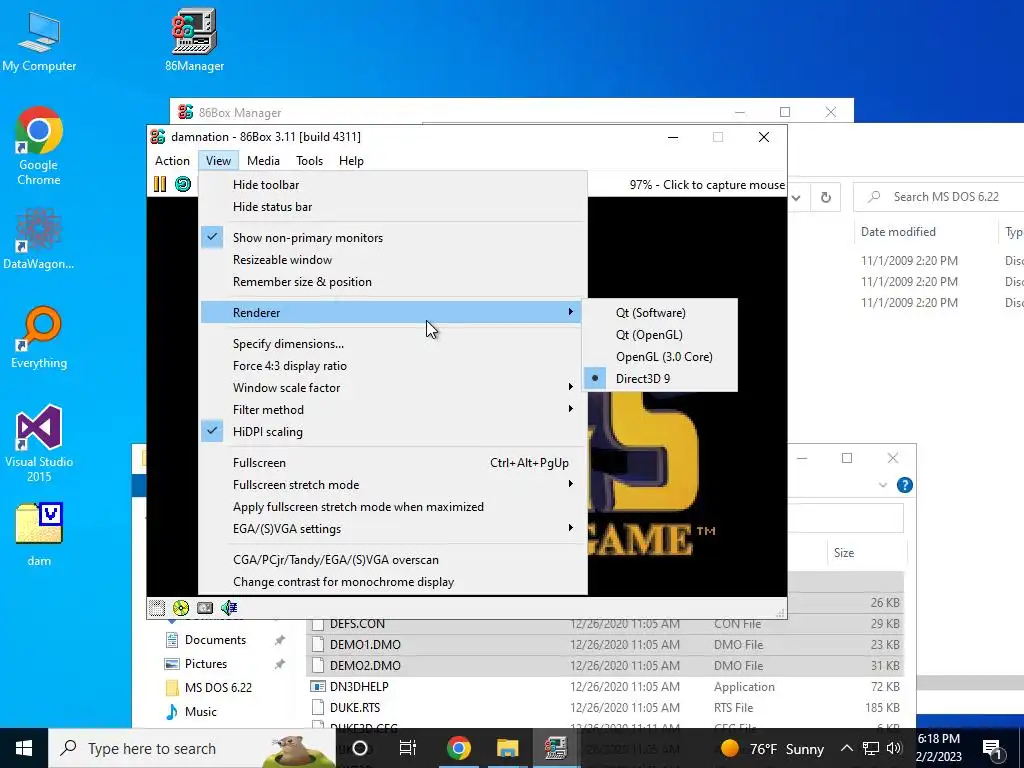Open the Media menu
This screenshot has height=768, width=1024.
click(x=263, y=161)
